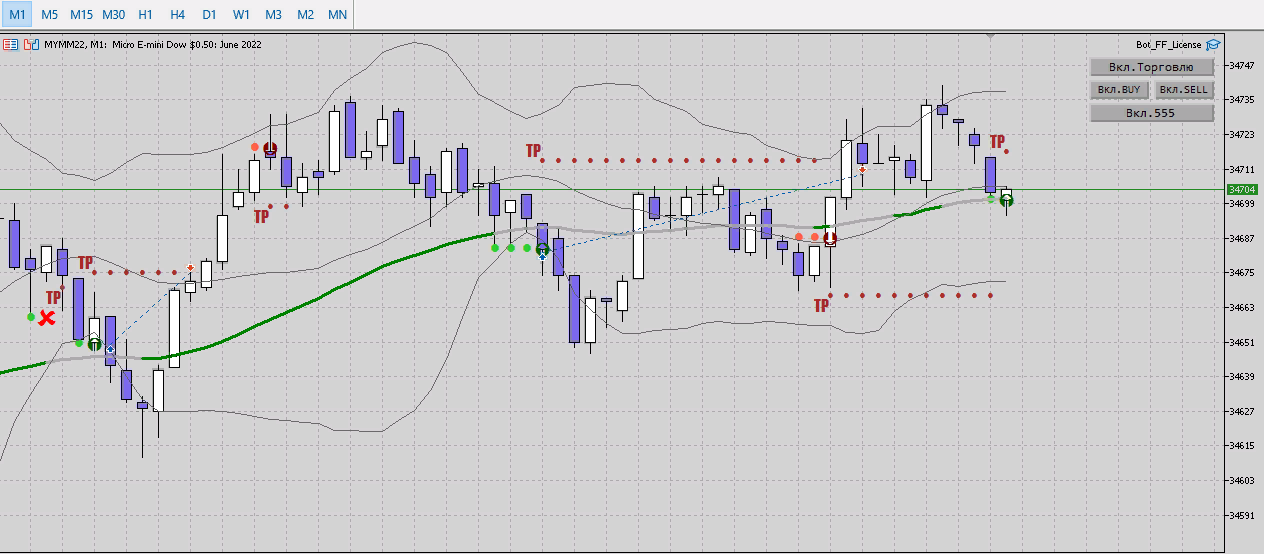This screenshot has height=554, width=1264.
Task: Click the 34603 price scale label
Action: (1243, 481)
